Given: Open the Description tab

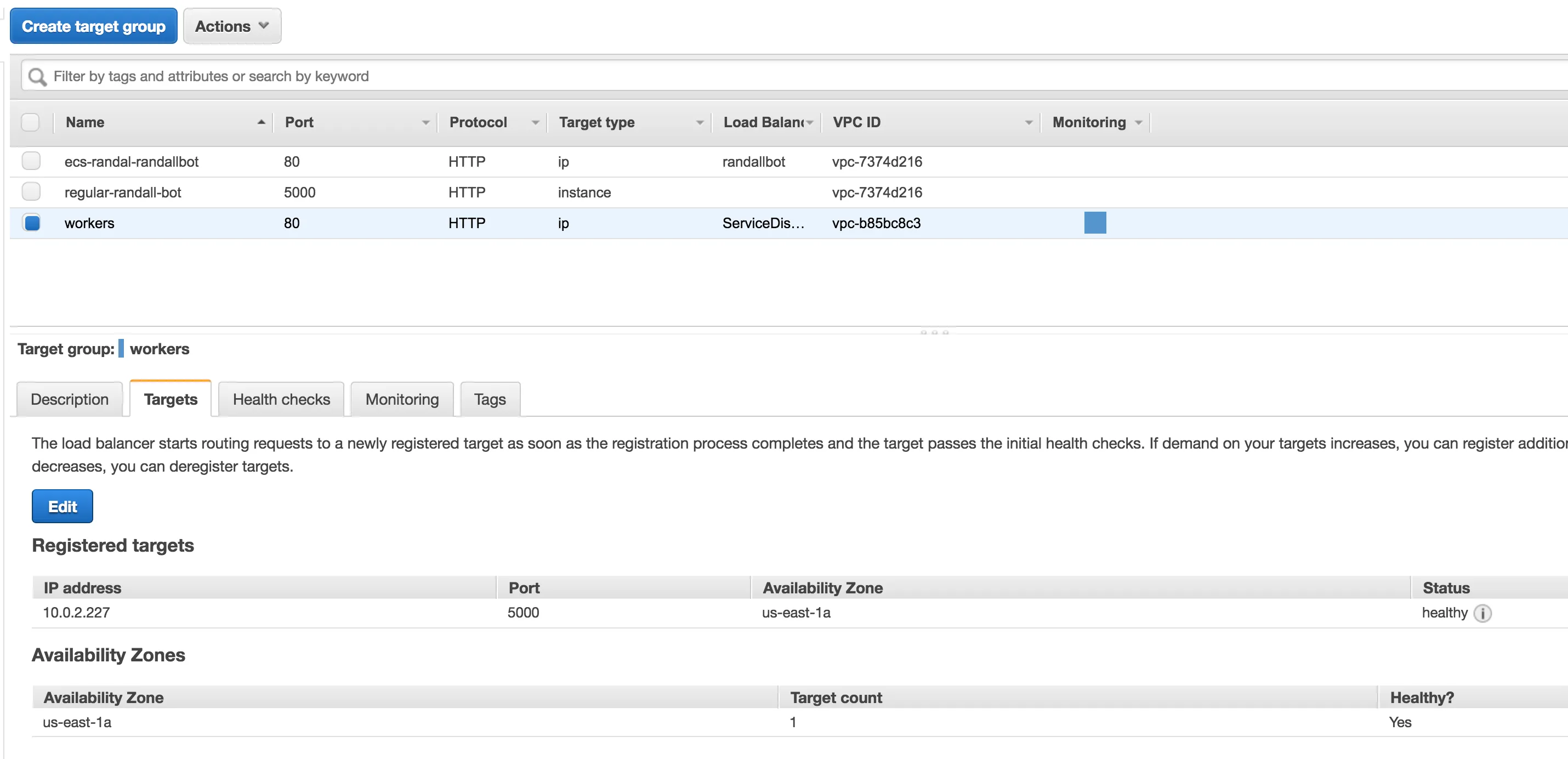Looking at the screenshot, I should pyautogui.click(x=70, y=399).
